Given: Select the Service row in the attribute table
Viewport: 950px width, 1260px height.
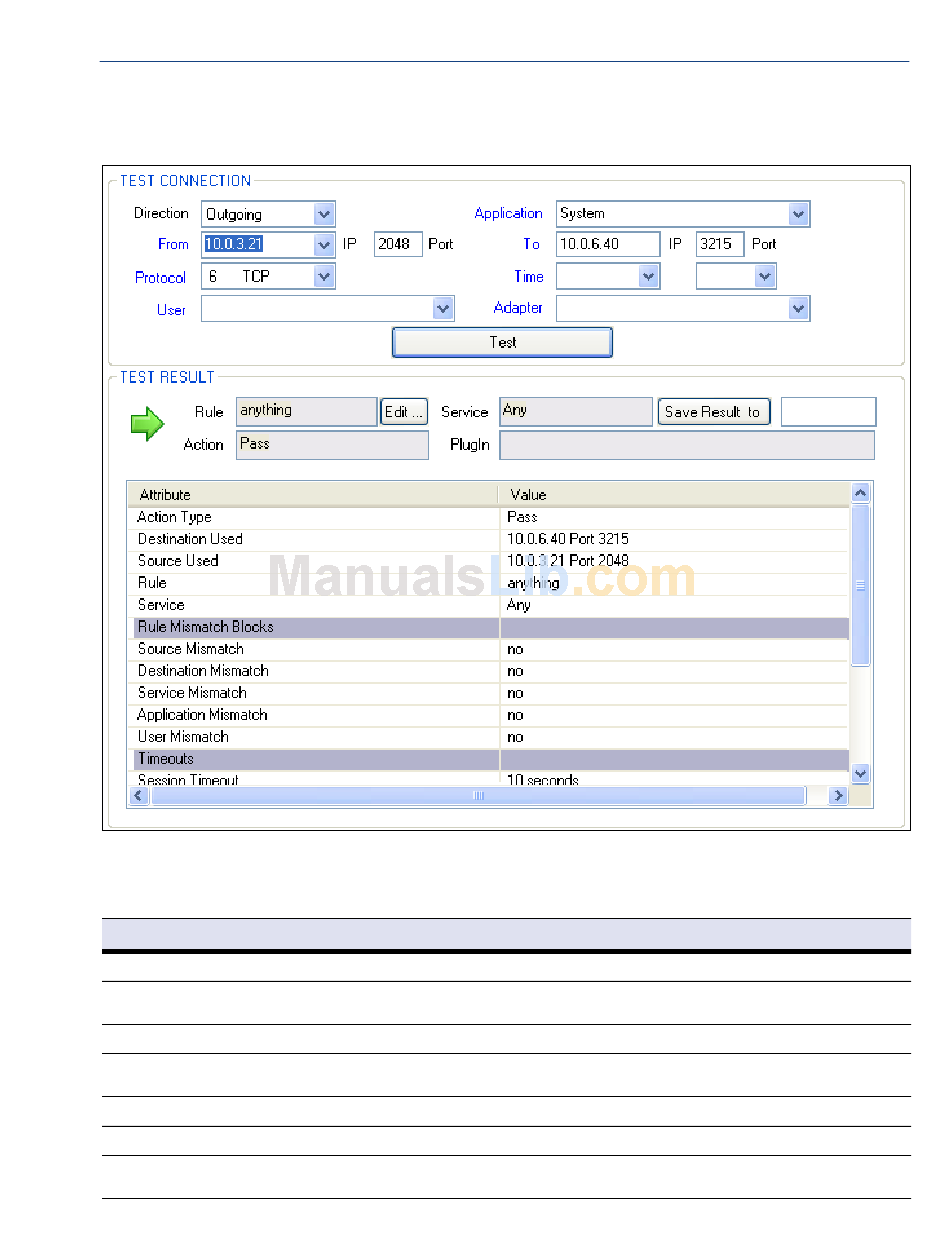Looking at the screenshot, I should pos(488,605).
